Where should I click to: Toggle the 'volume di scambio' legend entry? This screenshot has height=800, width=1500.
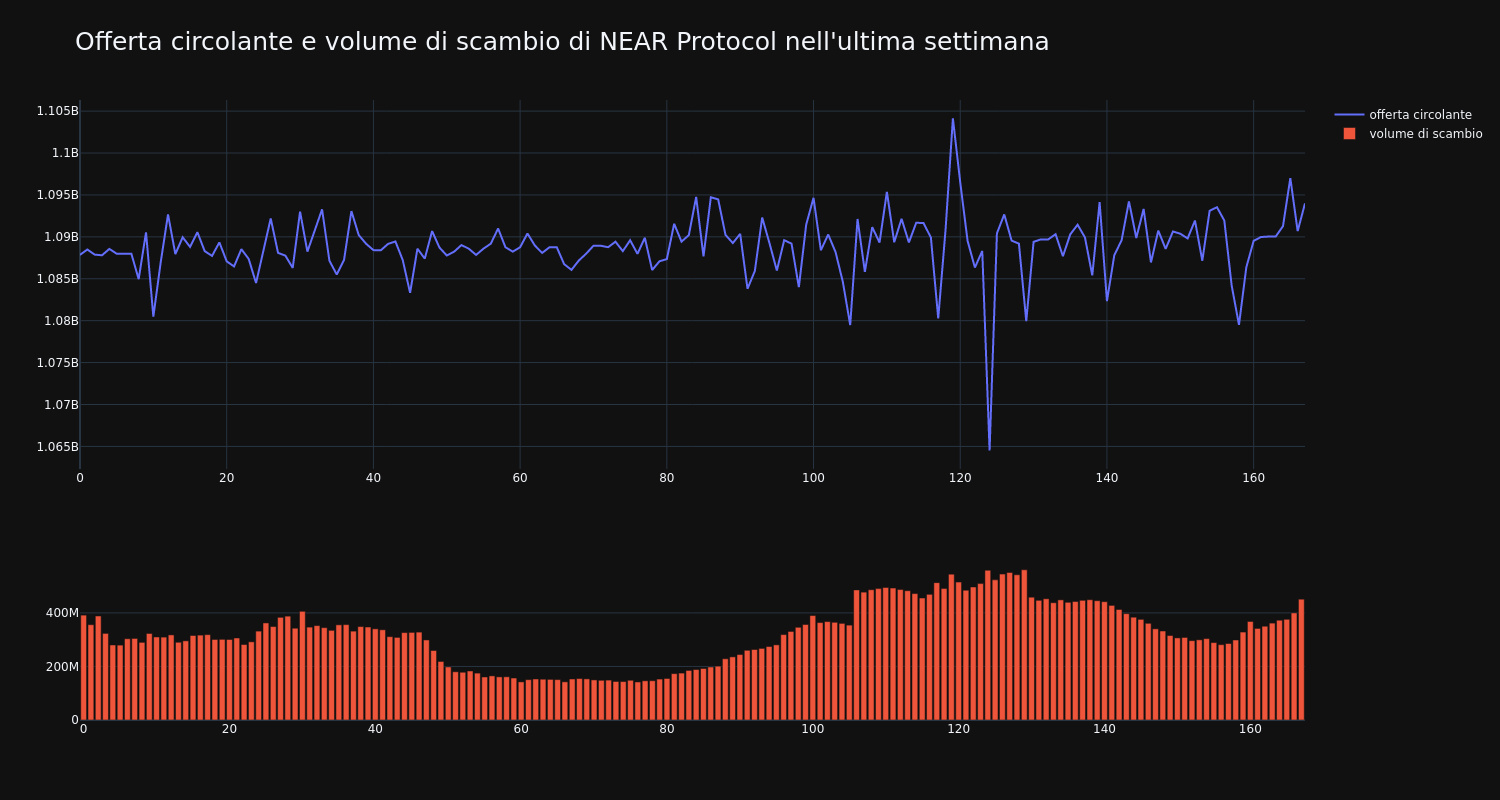[1426, 134]
